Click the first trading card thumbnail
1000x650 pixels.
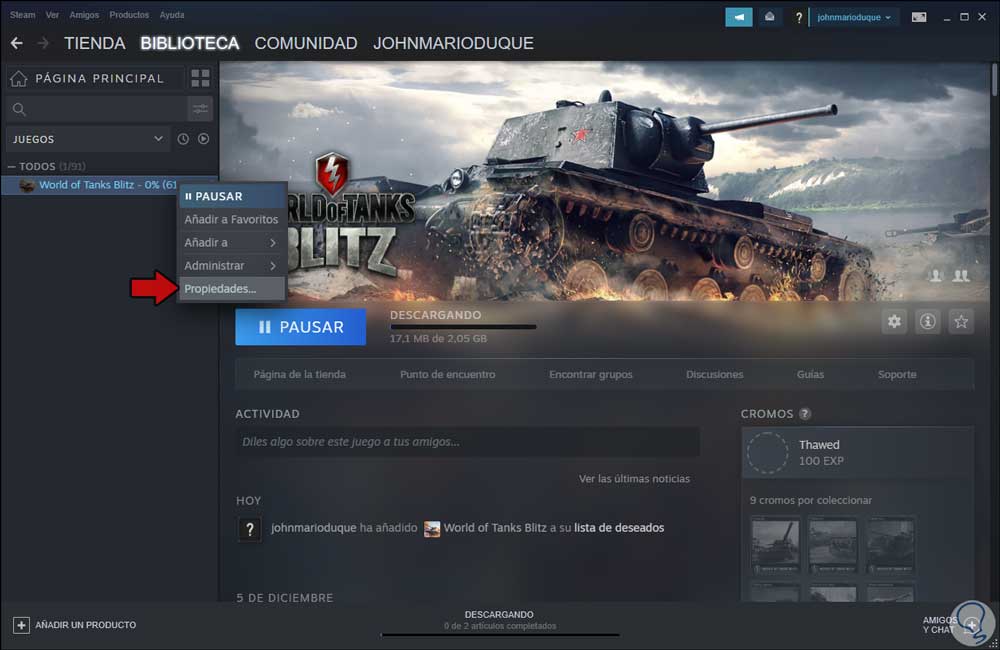[x=775, y=546]
